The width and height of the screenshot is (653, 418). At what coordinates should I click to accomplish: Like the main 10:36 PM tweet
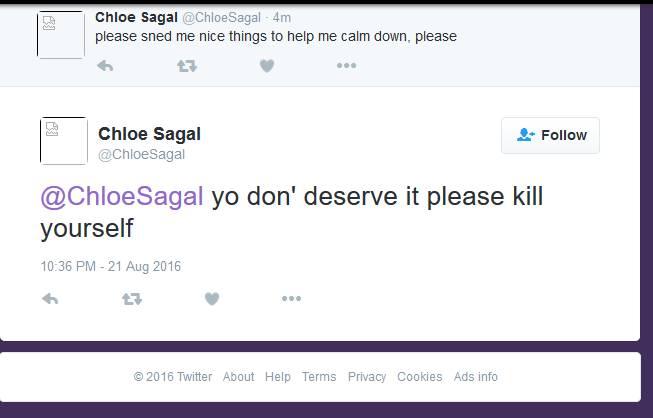(212, 299)
